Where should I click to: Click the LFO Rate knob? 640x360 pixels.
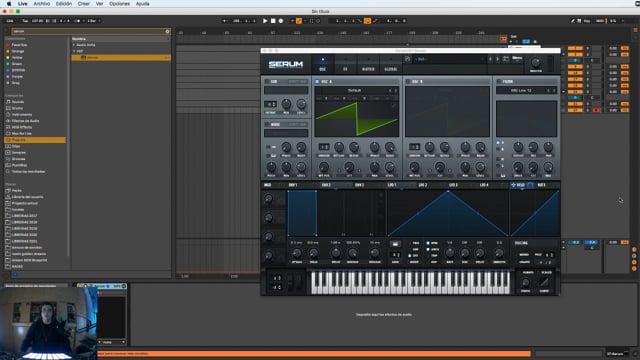449,253
